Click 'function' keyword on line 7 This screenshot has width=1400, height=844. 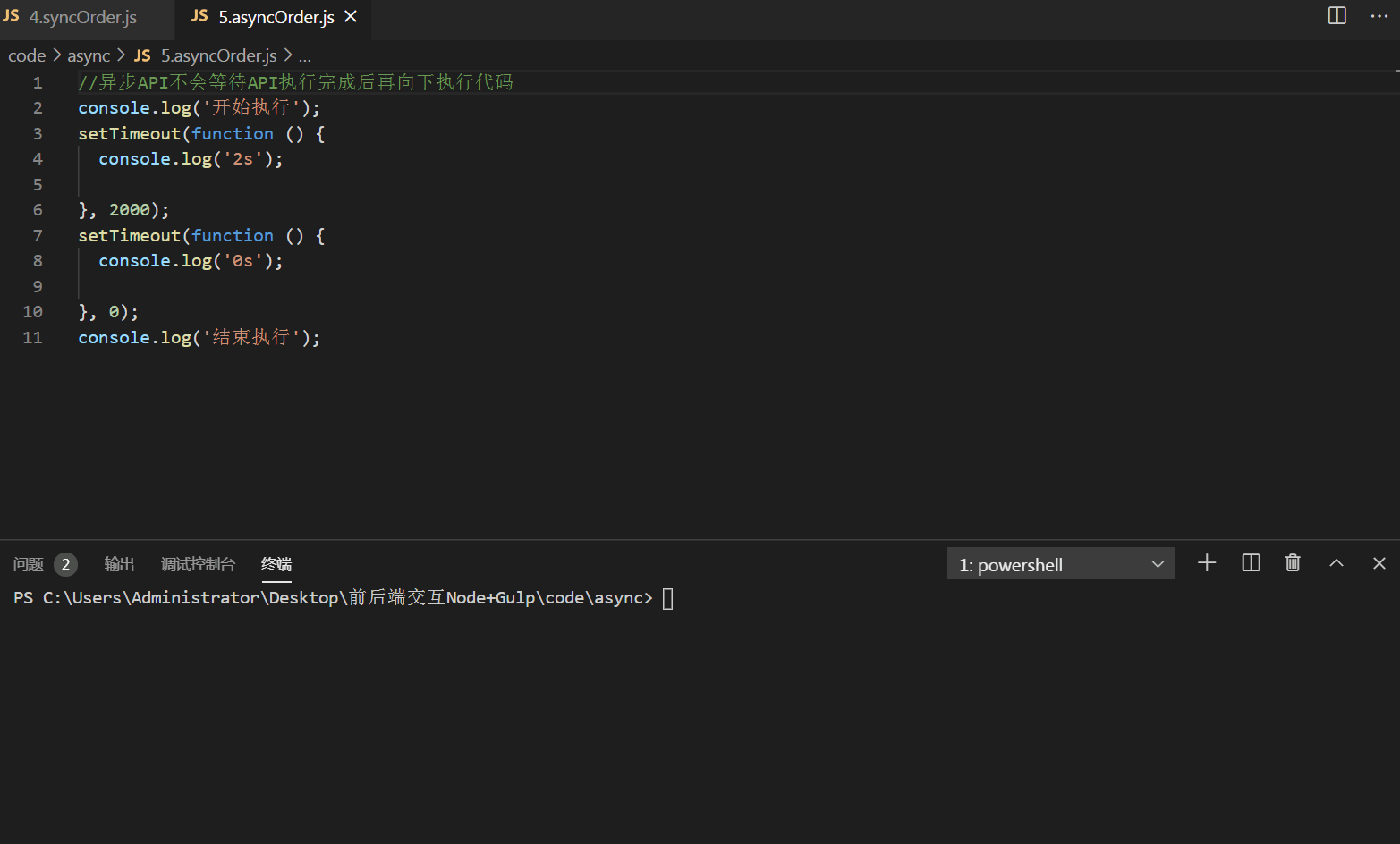pos(233,235)
